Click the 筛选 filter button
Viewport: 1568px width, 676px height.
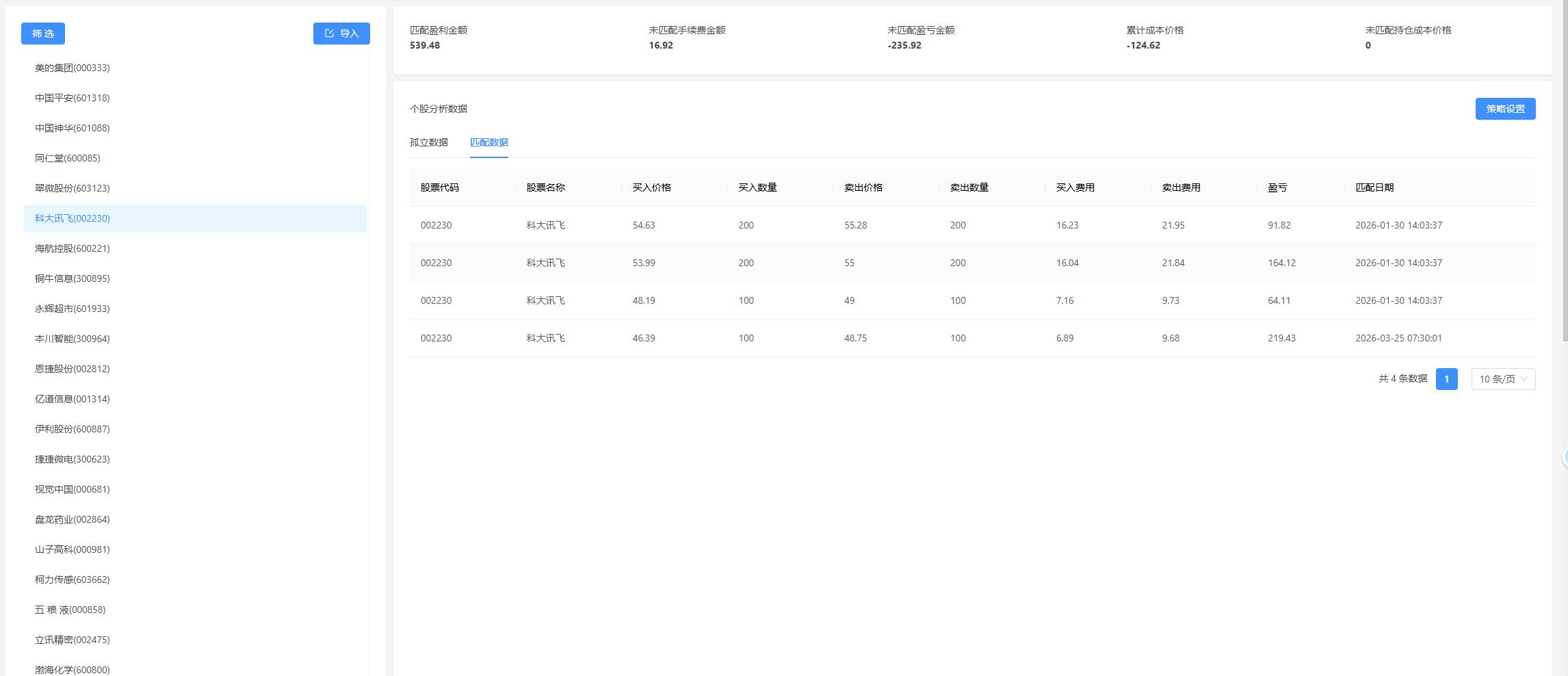pos(42,34)
